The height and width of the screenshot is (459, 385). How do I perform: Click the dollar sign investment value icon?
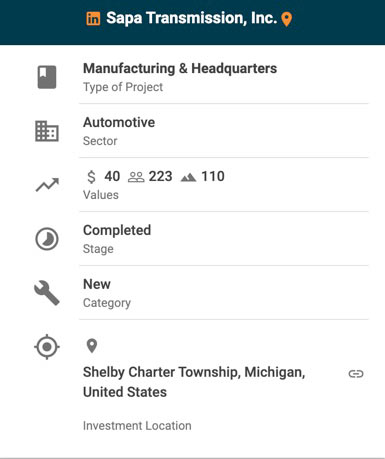click(91, 177)
